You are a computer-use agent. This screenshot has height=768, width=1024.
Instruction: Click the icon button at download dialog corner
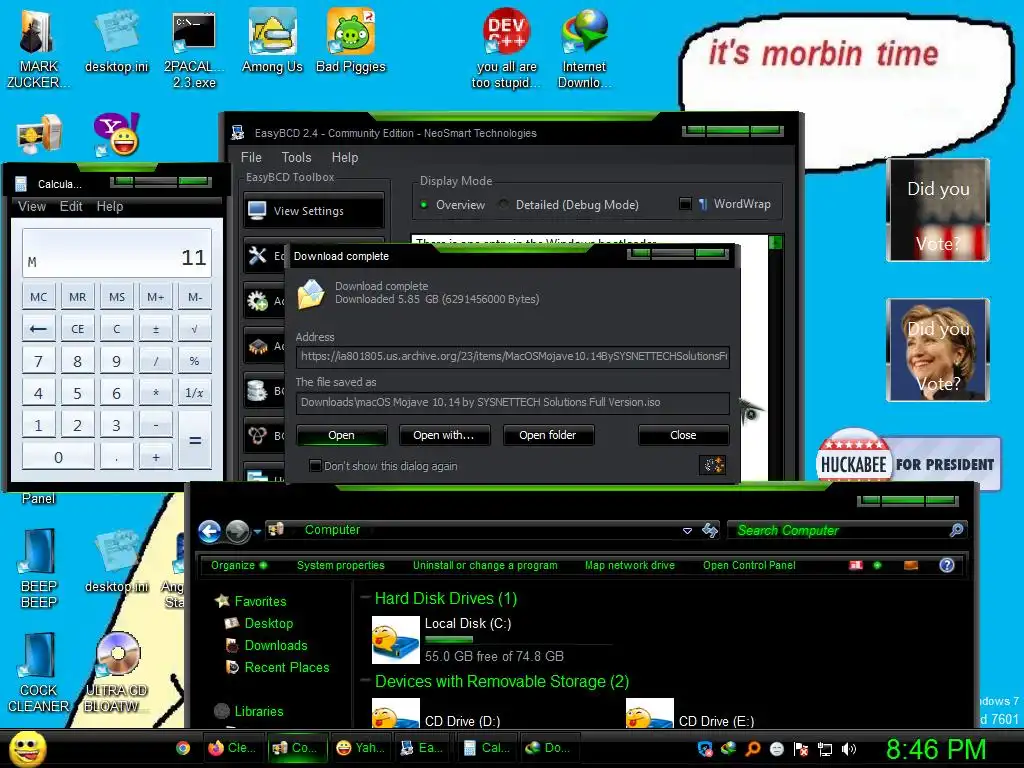[712, 465]
